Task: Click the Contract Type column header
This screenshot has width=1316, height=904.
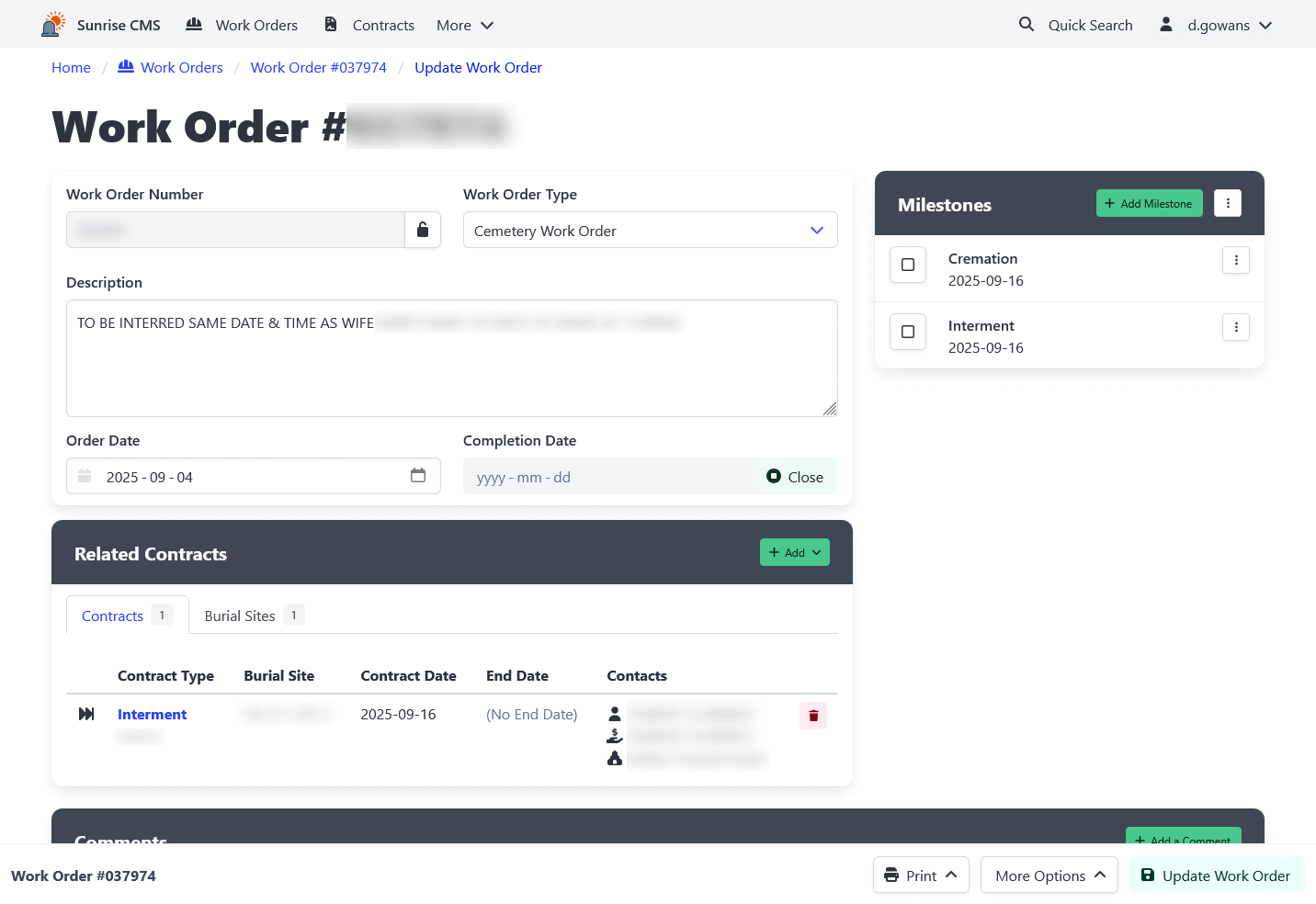Action: pos(165,675)
